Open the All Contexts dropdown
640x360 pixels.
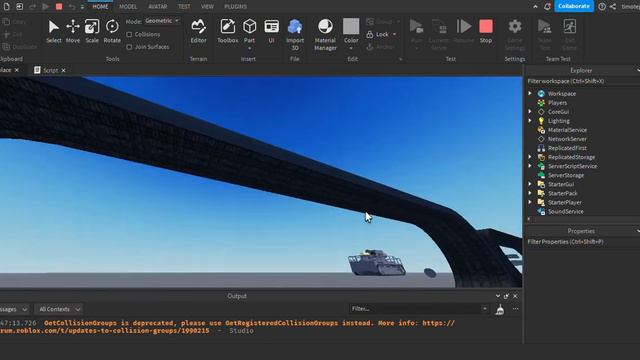(59, 309)
